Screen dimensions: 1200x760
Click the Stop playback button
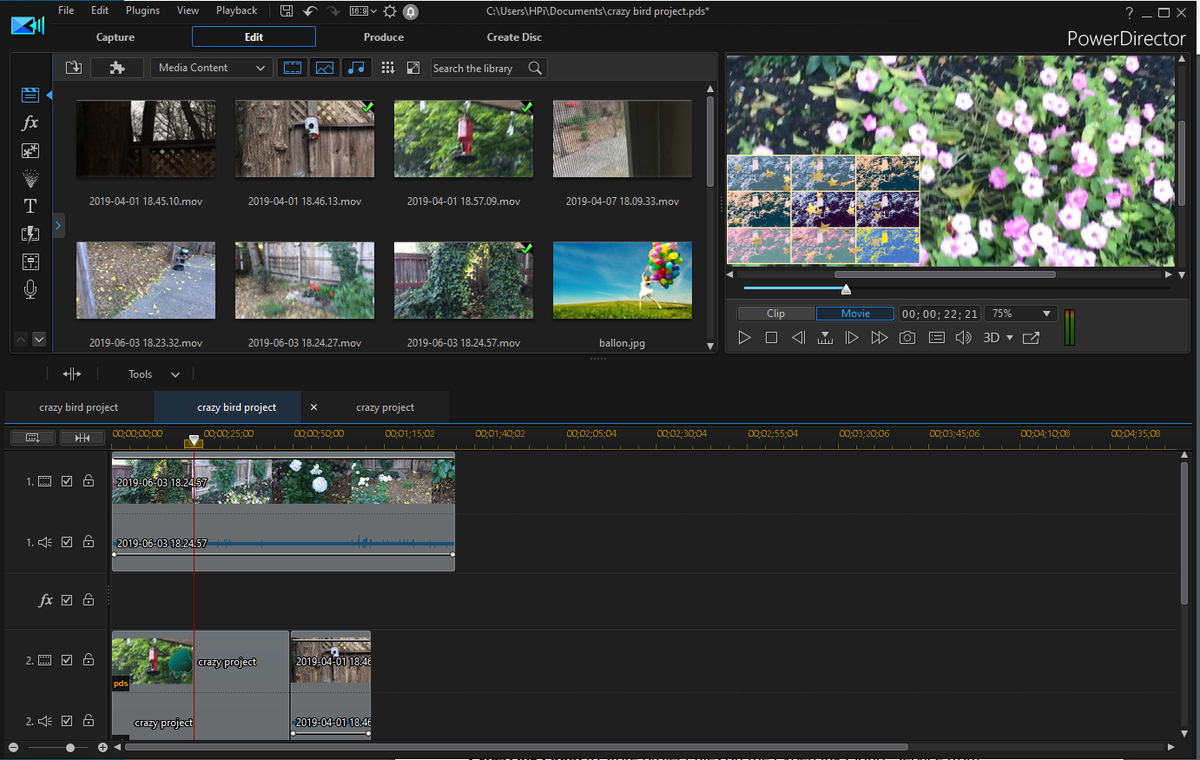click(771, 338)
